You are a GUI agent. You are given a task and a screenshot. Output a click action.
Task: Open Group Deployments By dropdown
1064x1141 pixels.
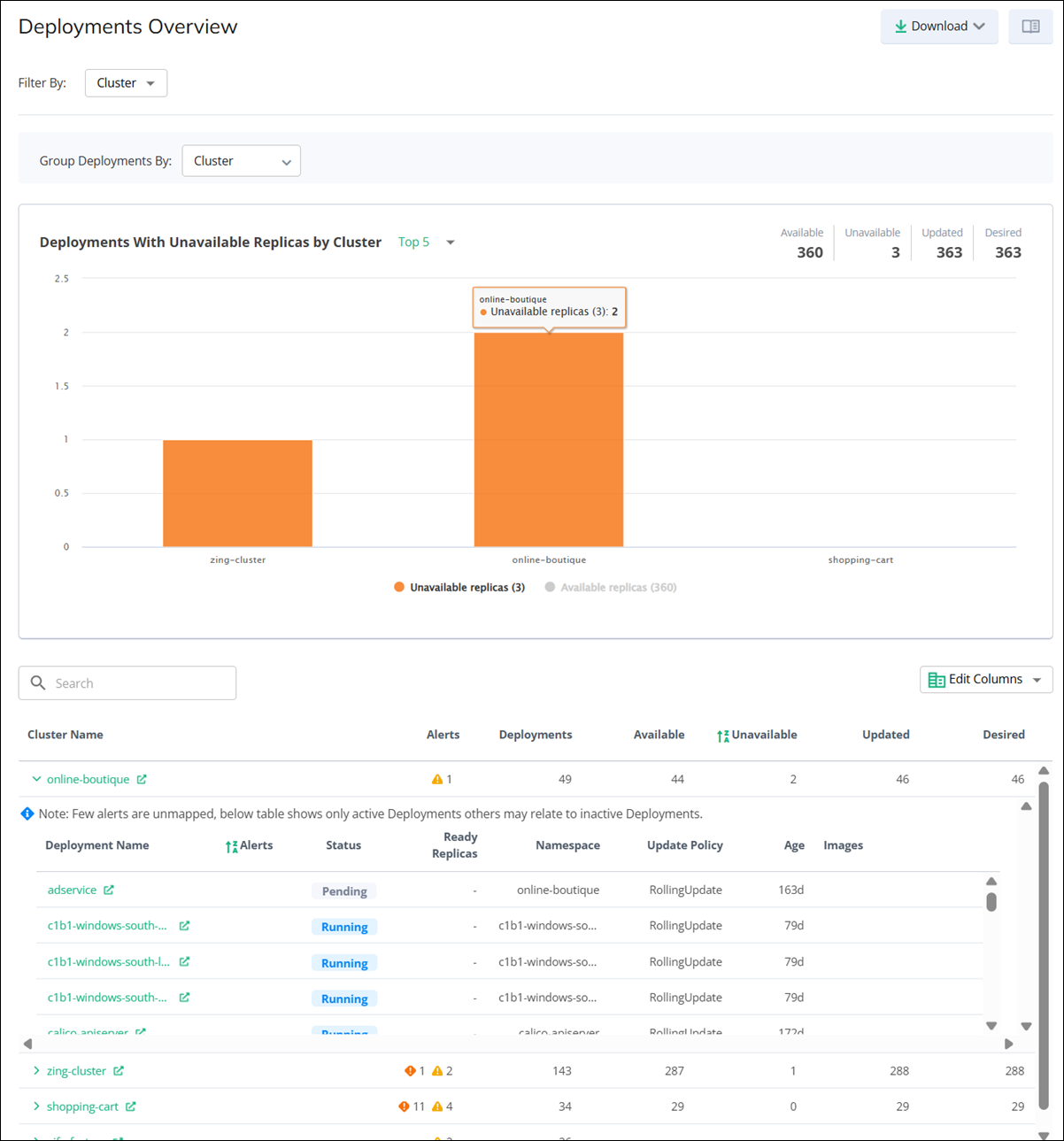pyautogui.click(x=241, y=161)
